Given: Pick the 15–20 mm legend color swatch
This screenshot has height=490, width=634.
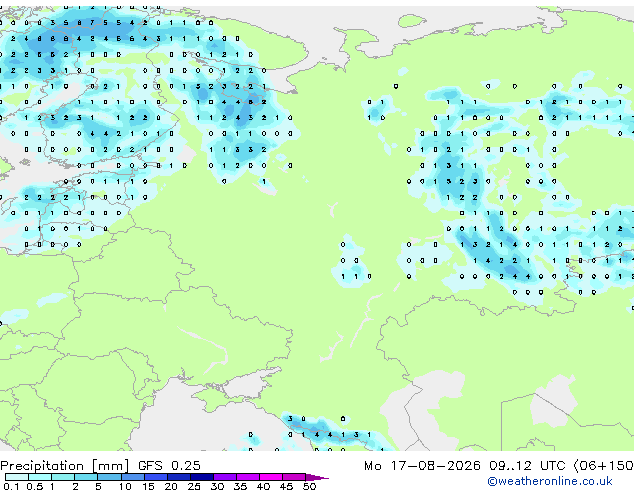Looking at the screenshot, I should 155,477.
